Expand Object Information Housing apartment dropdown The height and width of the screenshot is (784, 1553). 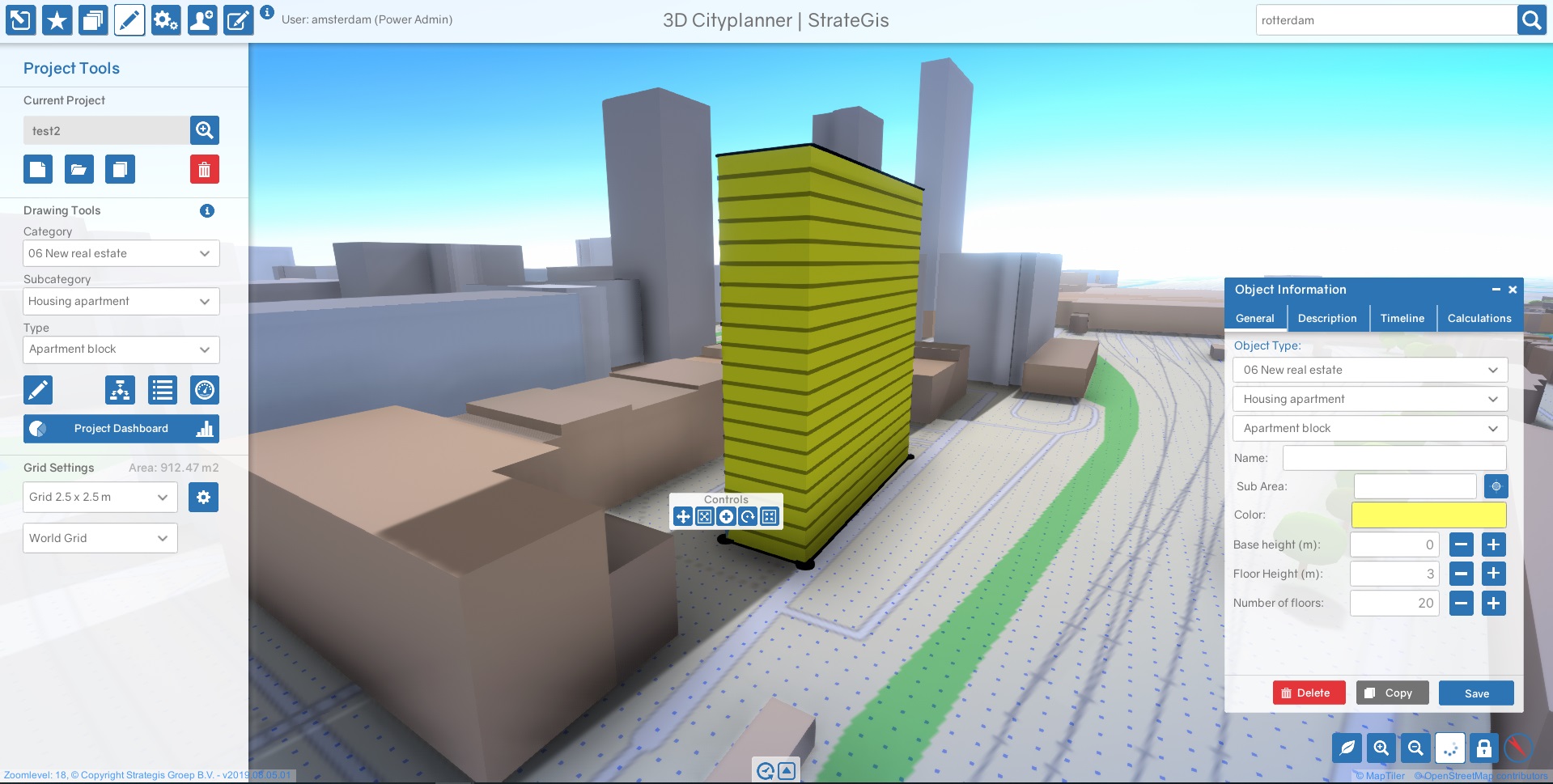point(1370,399)
